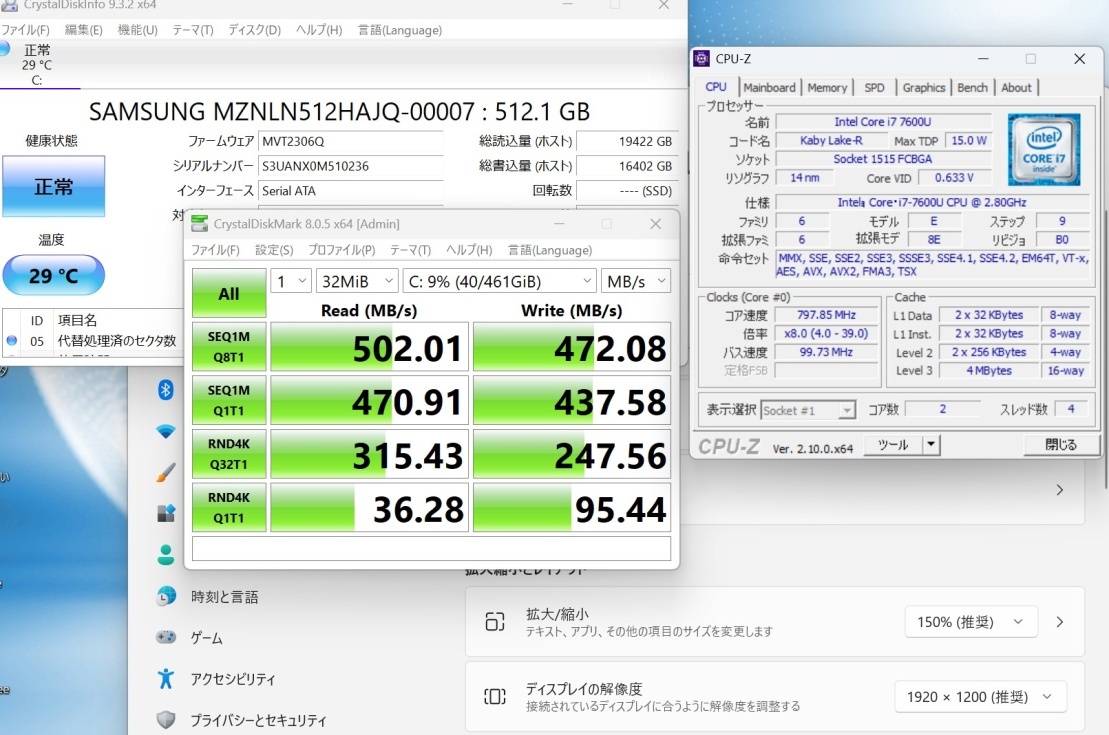This screenshot has width=1109, height=735.
Task: Click the RND4K Q1T1 write result 95.44
Action: [571, 508]
